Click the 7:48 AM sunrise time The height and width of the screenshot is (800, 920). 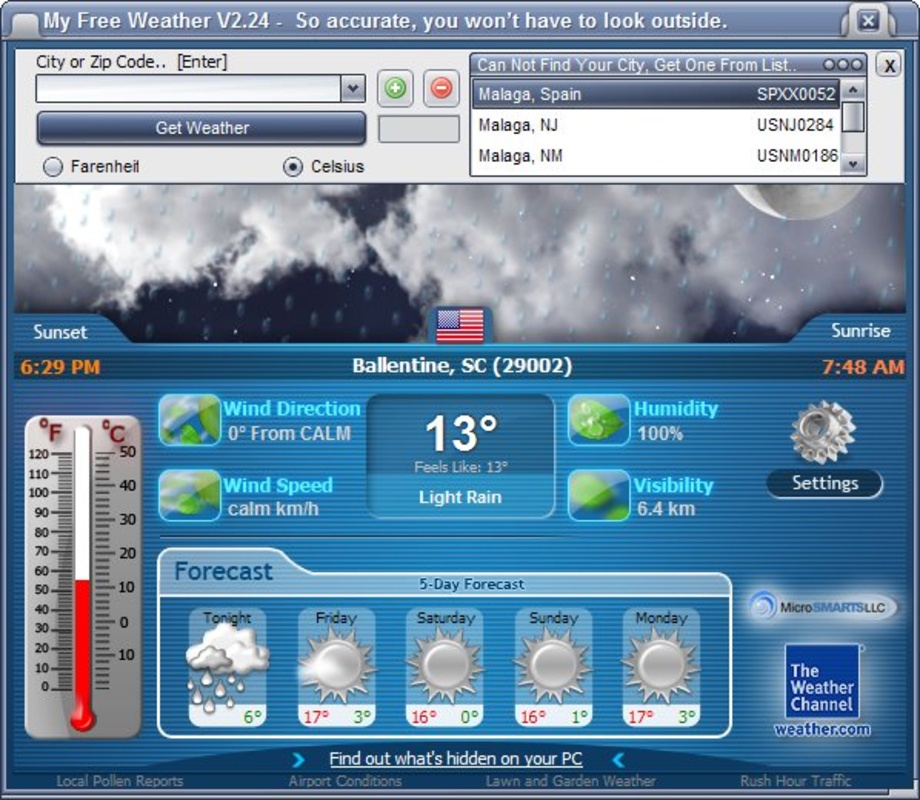[x=862, y=367]
